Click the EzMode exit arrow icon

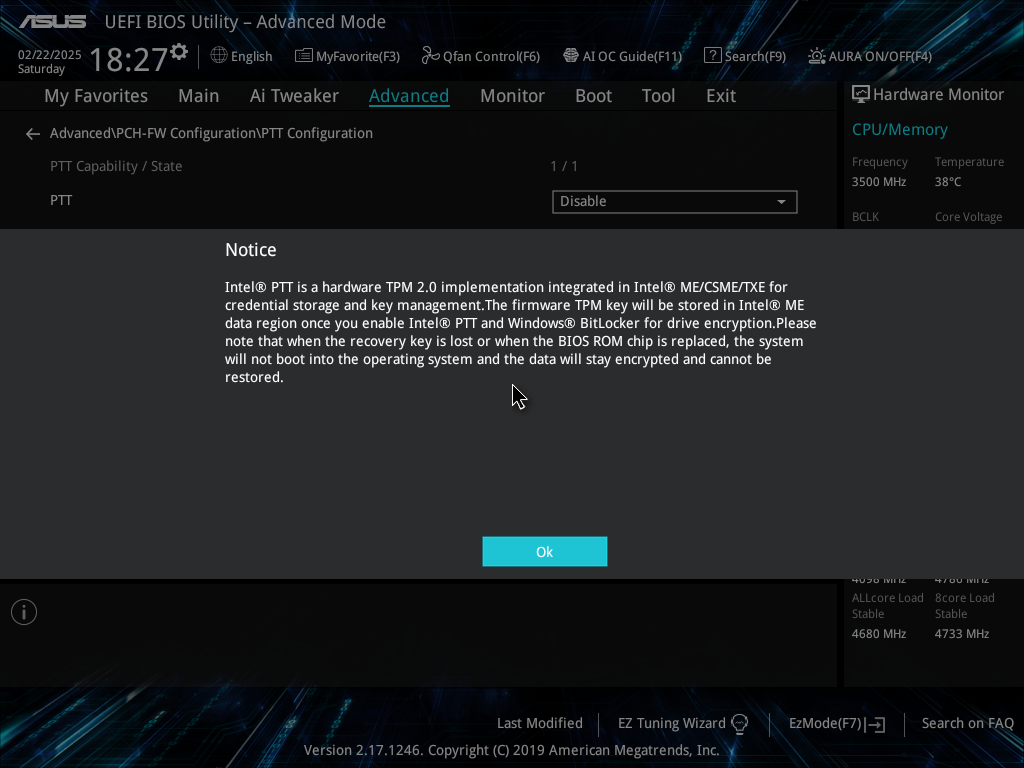876,724
